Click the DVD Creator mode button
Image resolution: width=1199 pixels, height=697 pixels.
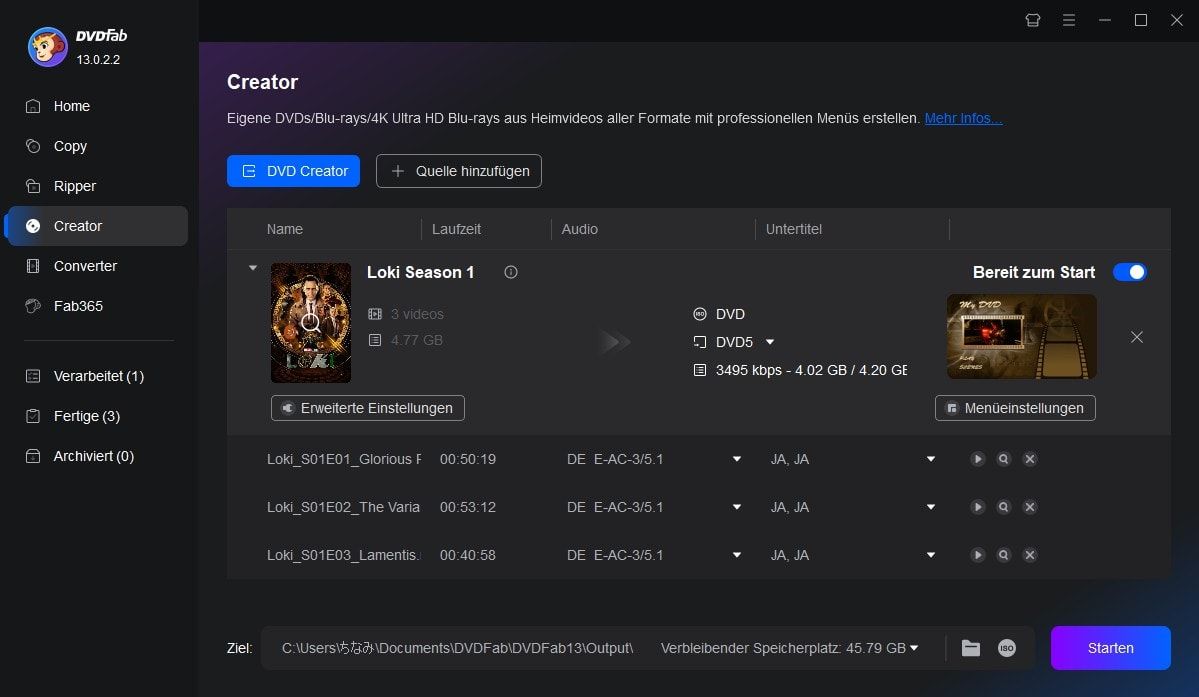294,171
